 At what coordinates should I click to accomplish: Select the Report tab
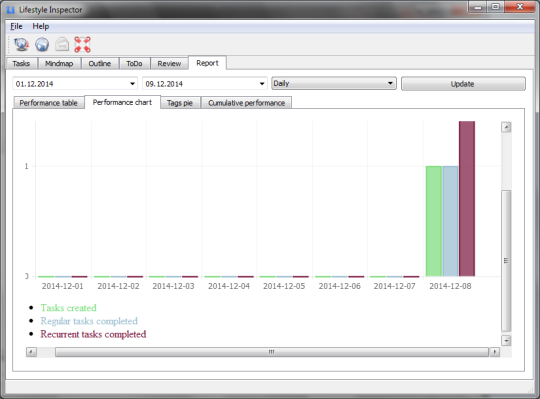207,63
